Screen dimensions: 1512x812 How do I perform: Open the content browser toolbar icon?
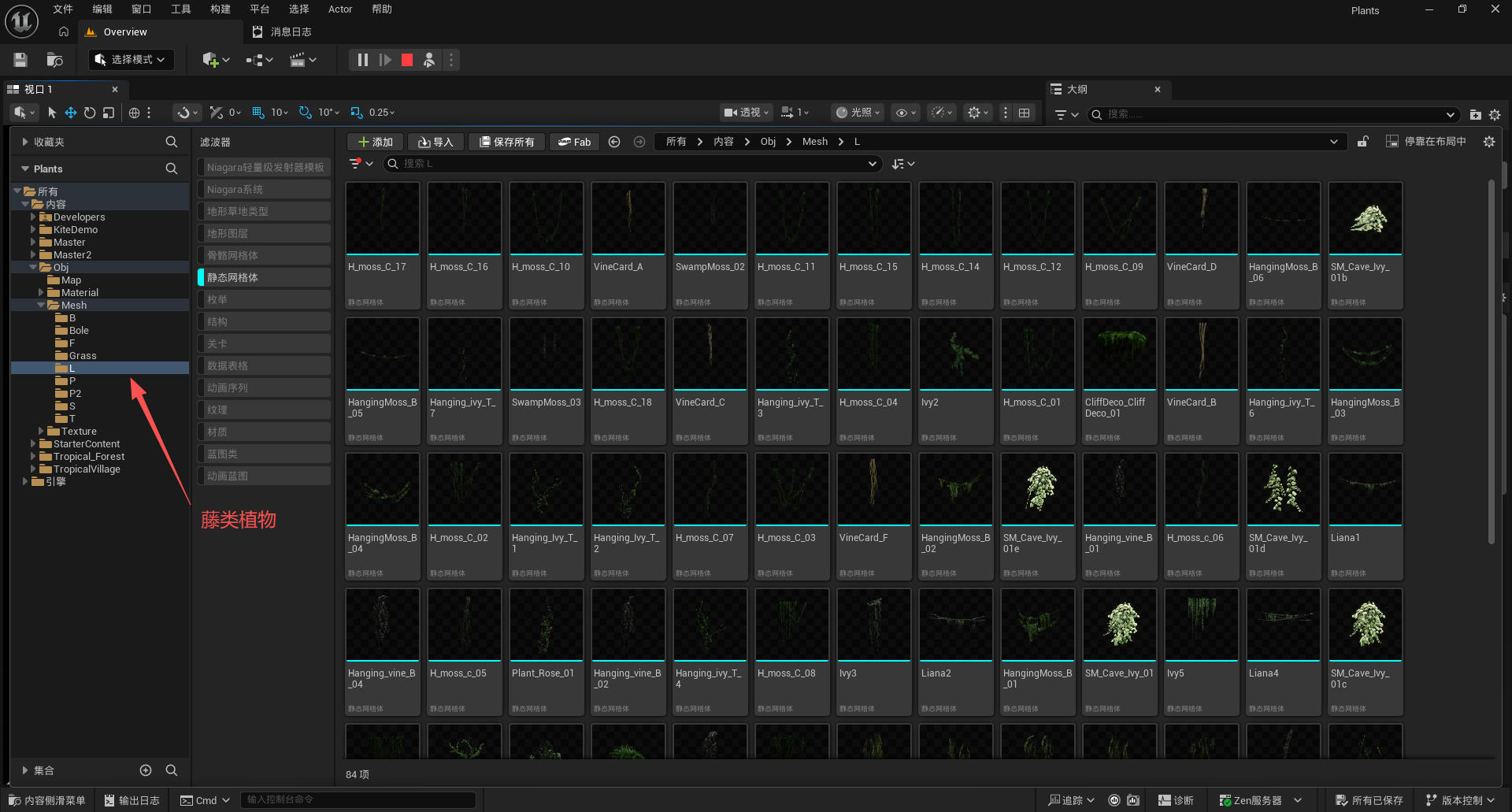[54, 60]
